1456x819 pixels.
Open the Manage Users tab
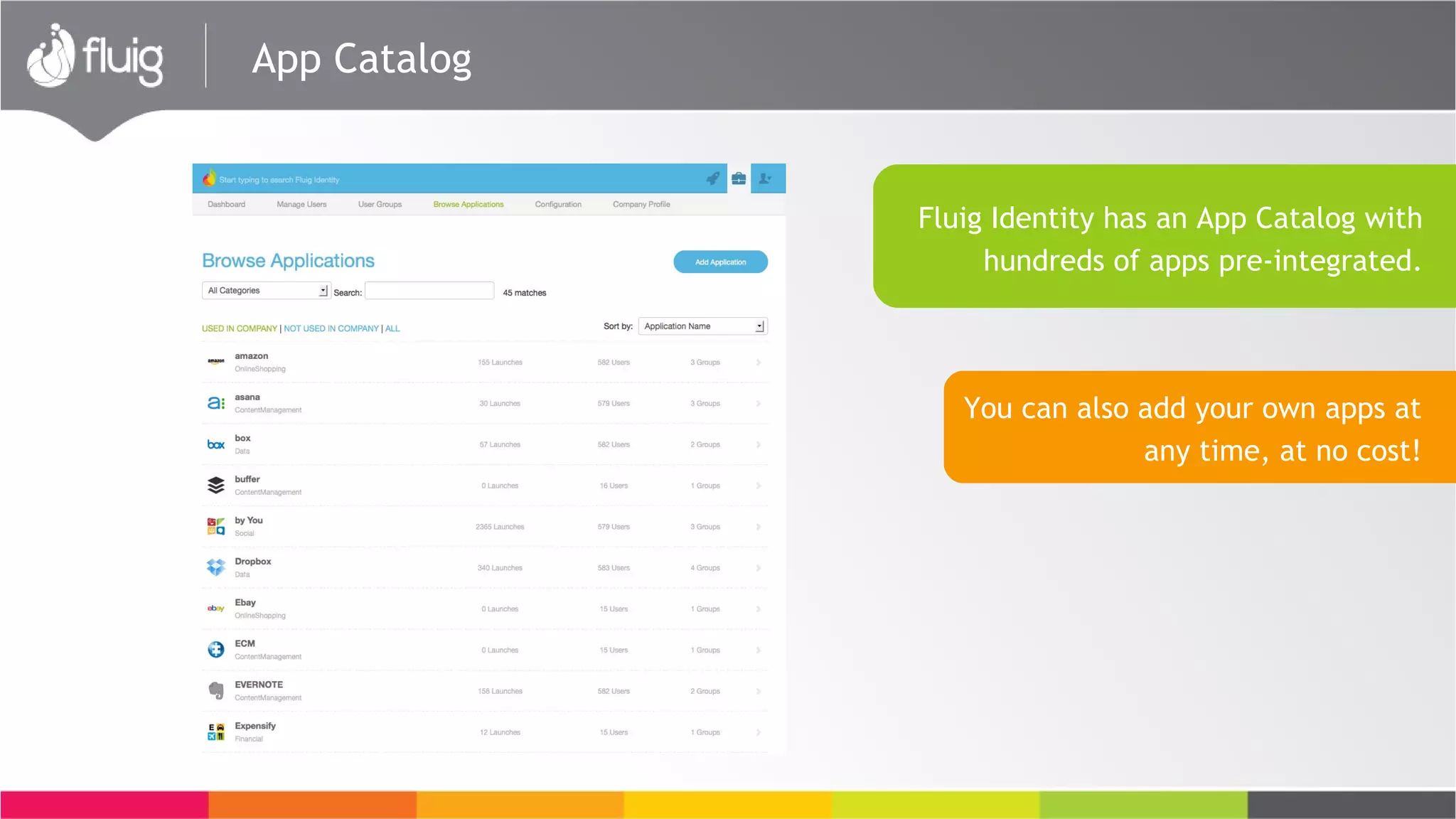pos(301,204)
